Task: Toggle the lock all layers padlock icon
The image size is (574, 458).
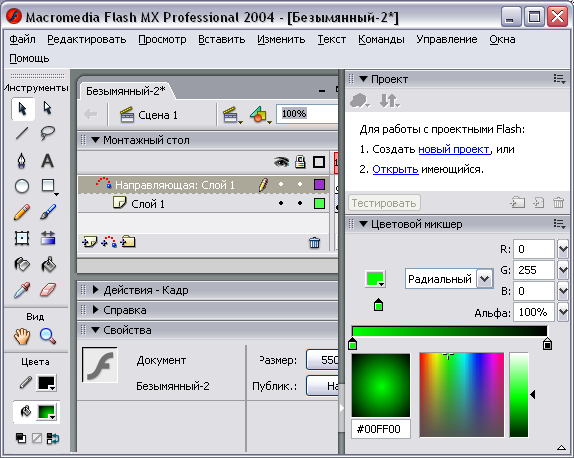Action: click(300, 161)
